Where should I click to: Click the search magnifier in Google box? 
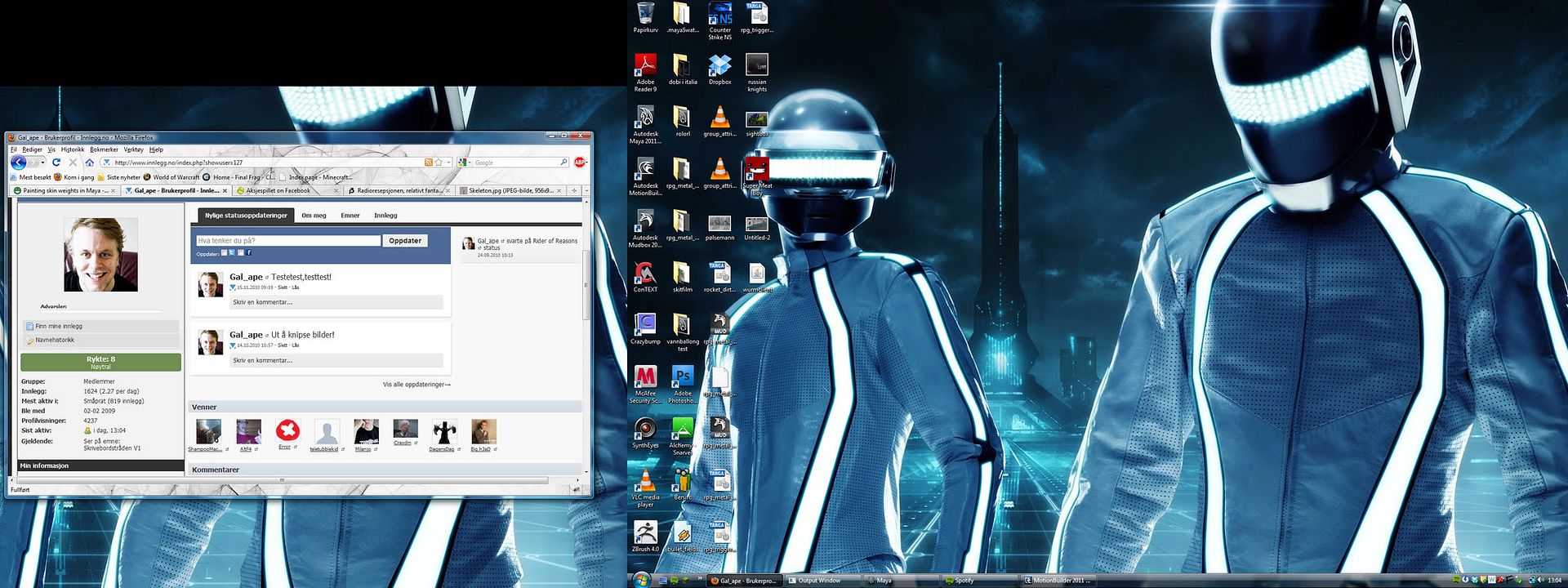(563, 163)
